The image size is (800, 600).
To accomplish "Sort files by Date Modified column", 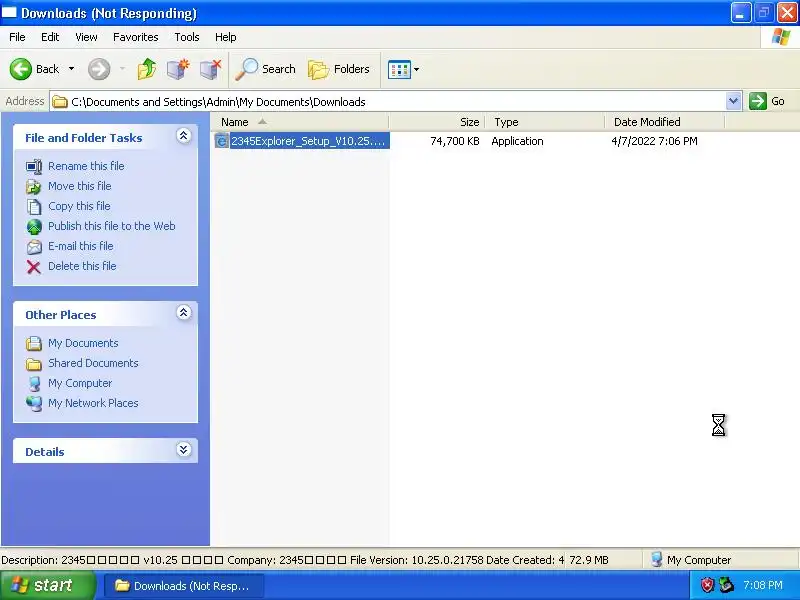I will (665, 122).
